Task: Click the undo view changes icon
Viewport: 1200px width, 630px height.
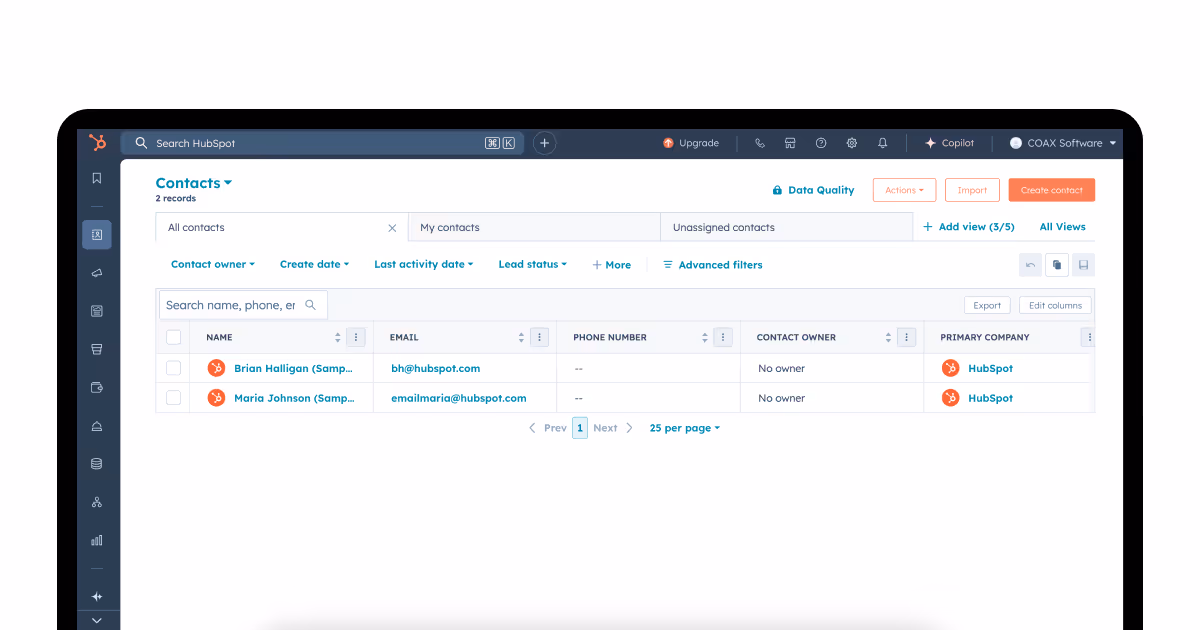Action: pos(1030,265)
